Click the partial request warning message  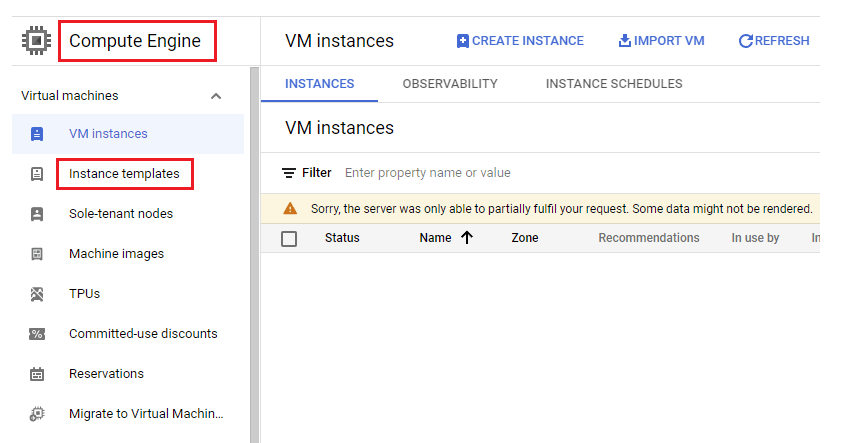click(562, 209)
